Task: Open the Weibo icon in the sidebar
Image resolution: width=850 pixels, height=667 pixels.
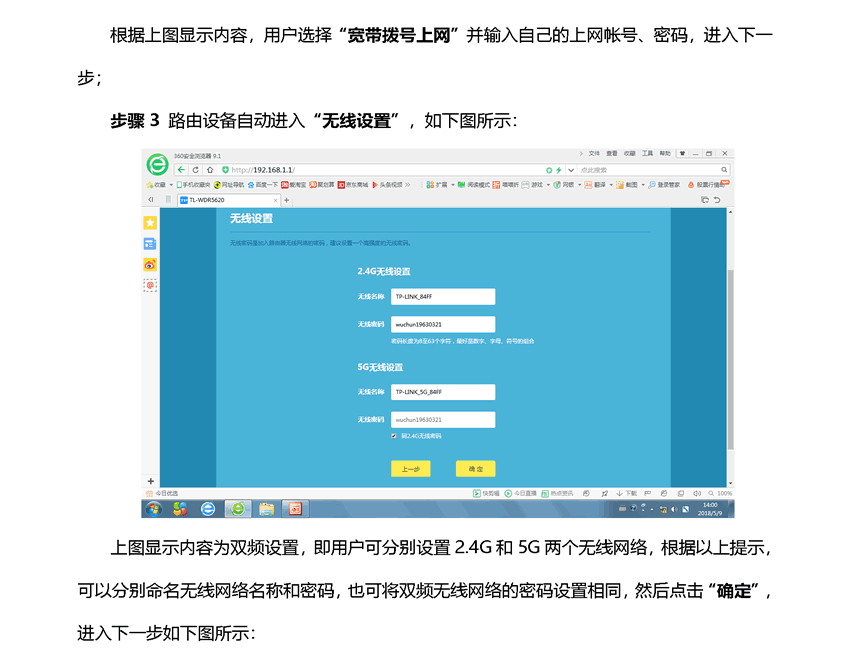Action: pyautogui.click(x=150, y=264)
